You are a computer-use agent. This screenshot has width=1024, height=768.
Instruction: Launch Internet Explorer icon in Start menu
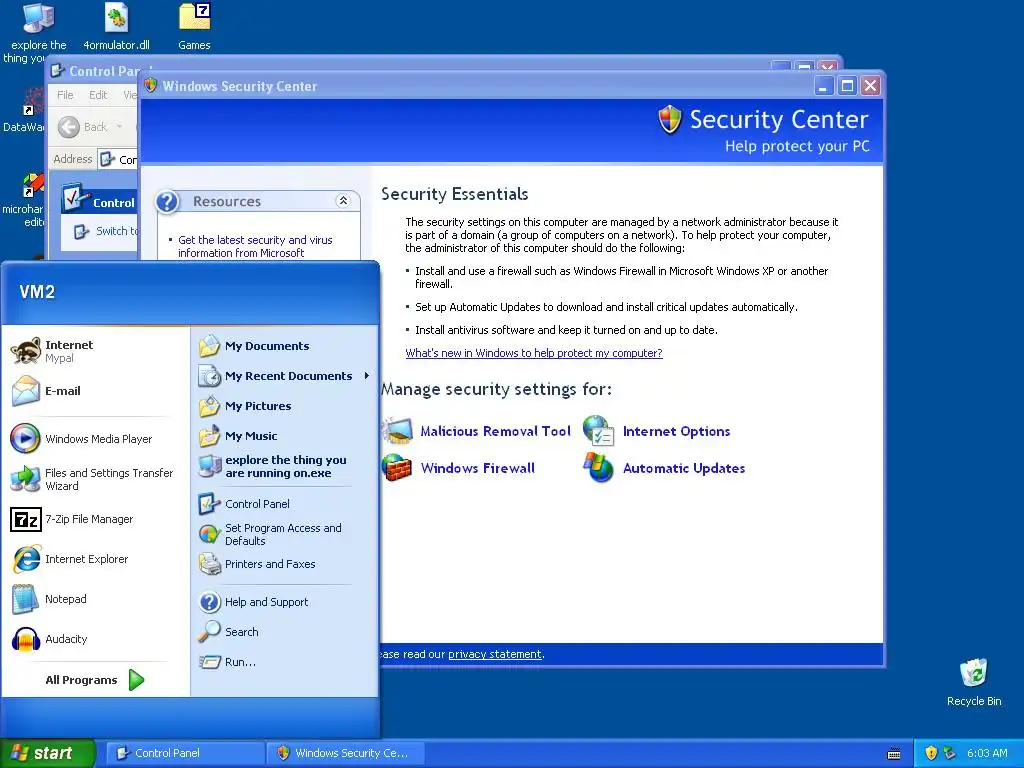click(x=25, y=559)
